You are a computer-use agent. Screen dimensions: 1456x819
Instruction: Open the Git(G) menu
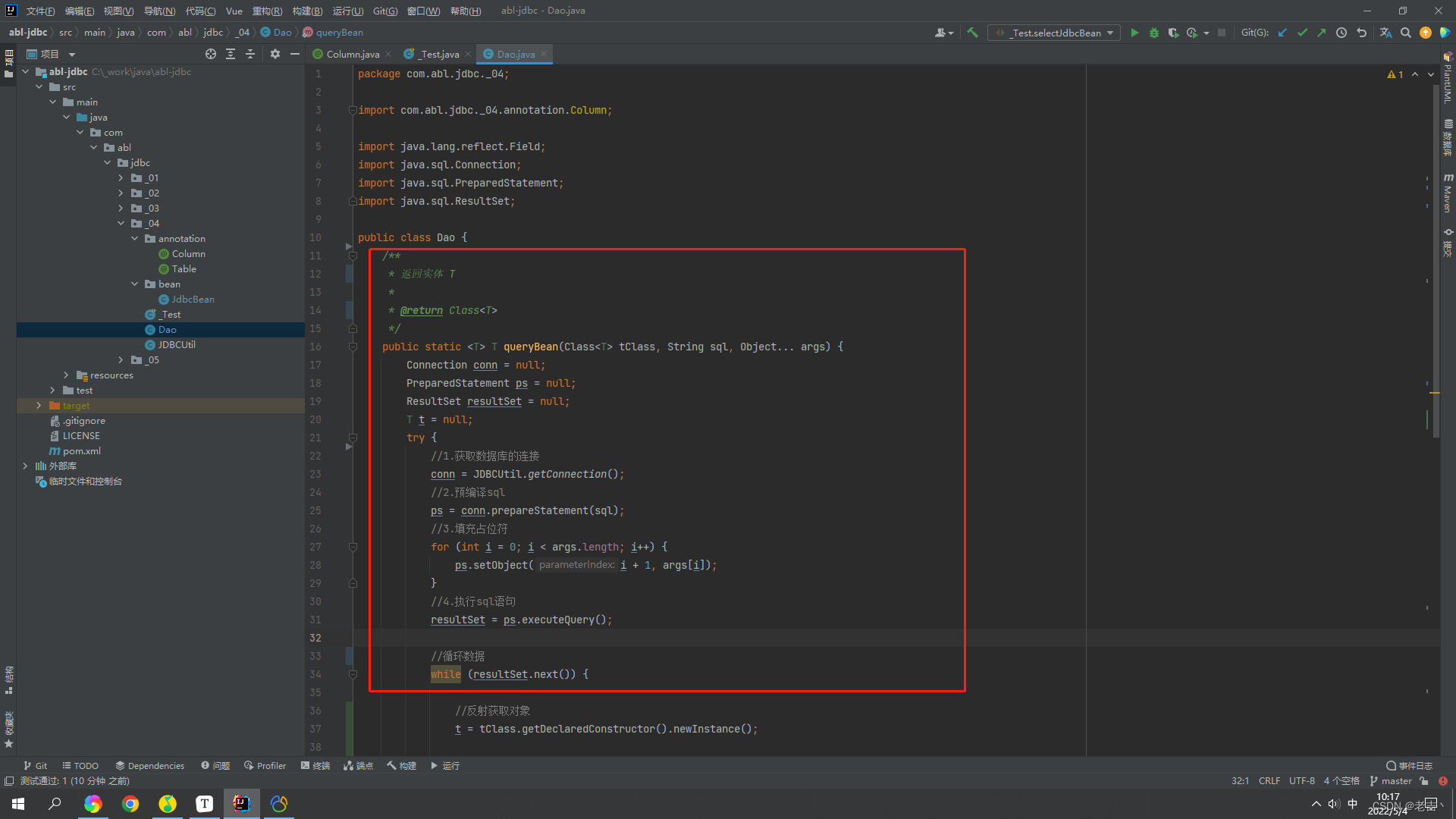click(x=385, y=11)
